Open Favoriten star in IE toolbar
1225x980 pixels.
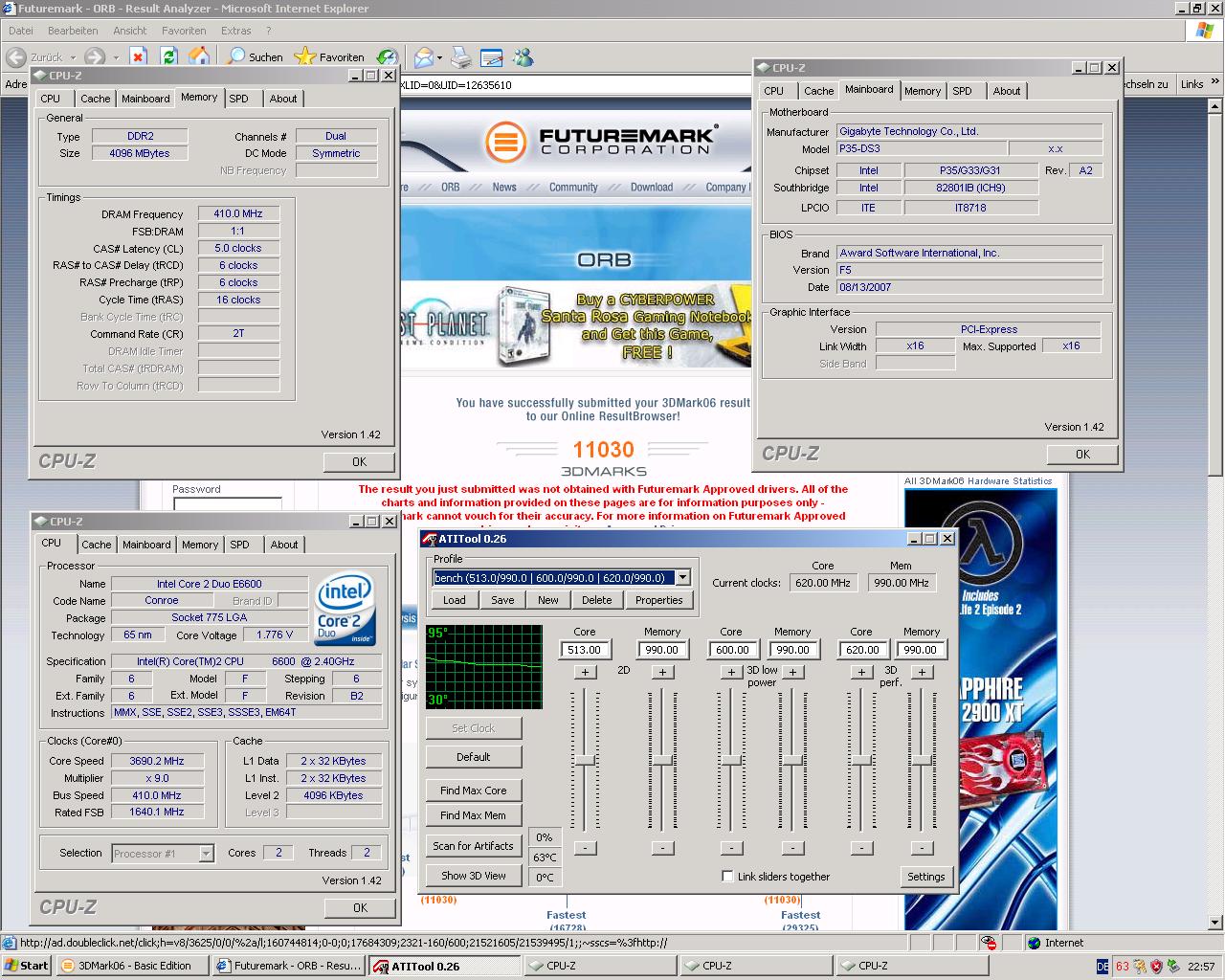click(x=329, y=57)
